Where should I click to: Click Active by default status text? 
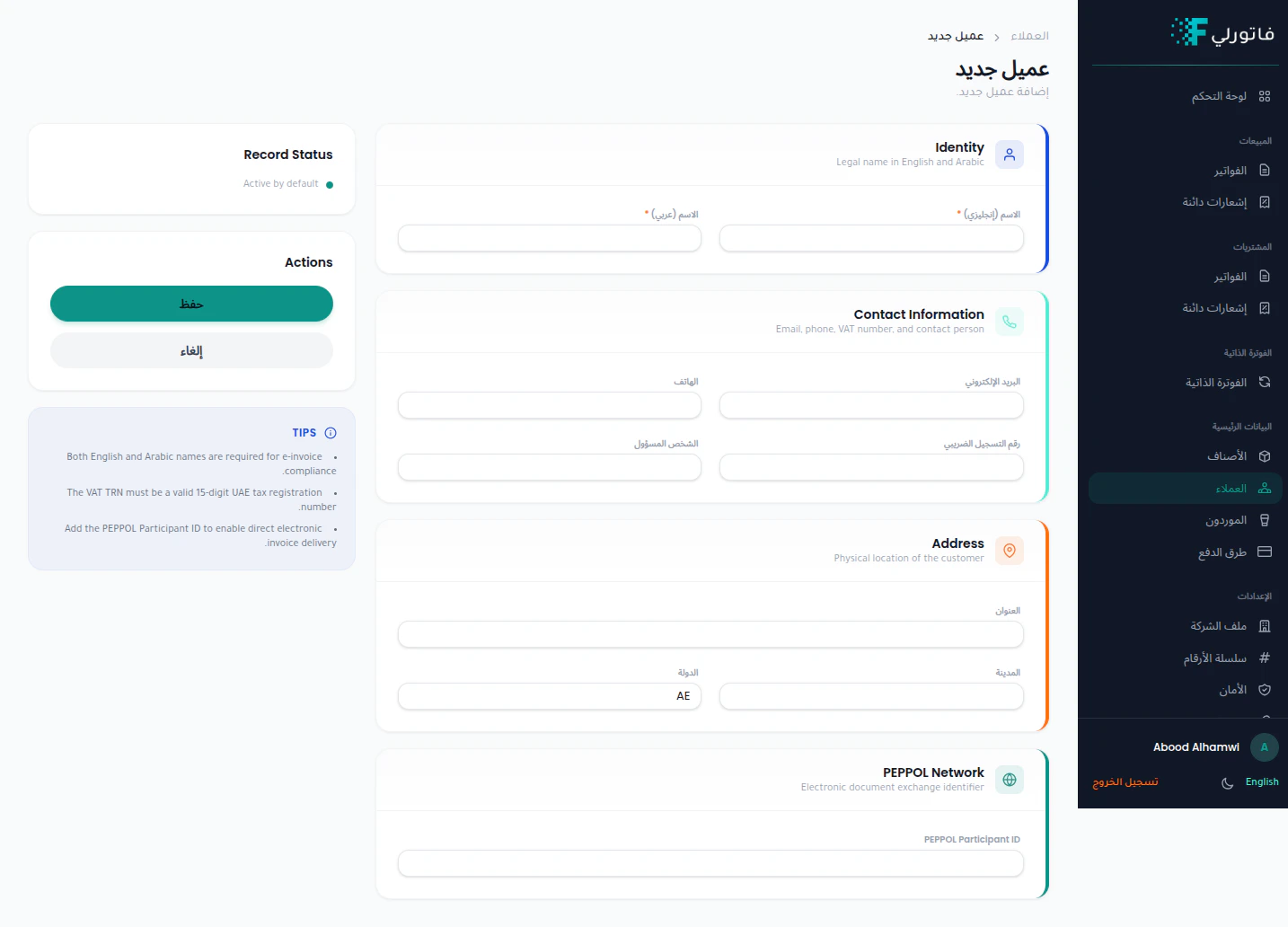pos(280,184)
